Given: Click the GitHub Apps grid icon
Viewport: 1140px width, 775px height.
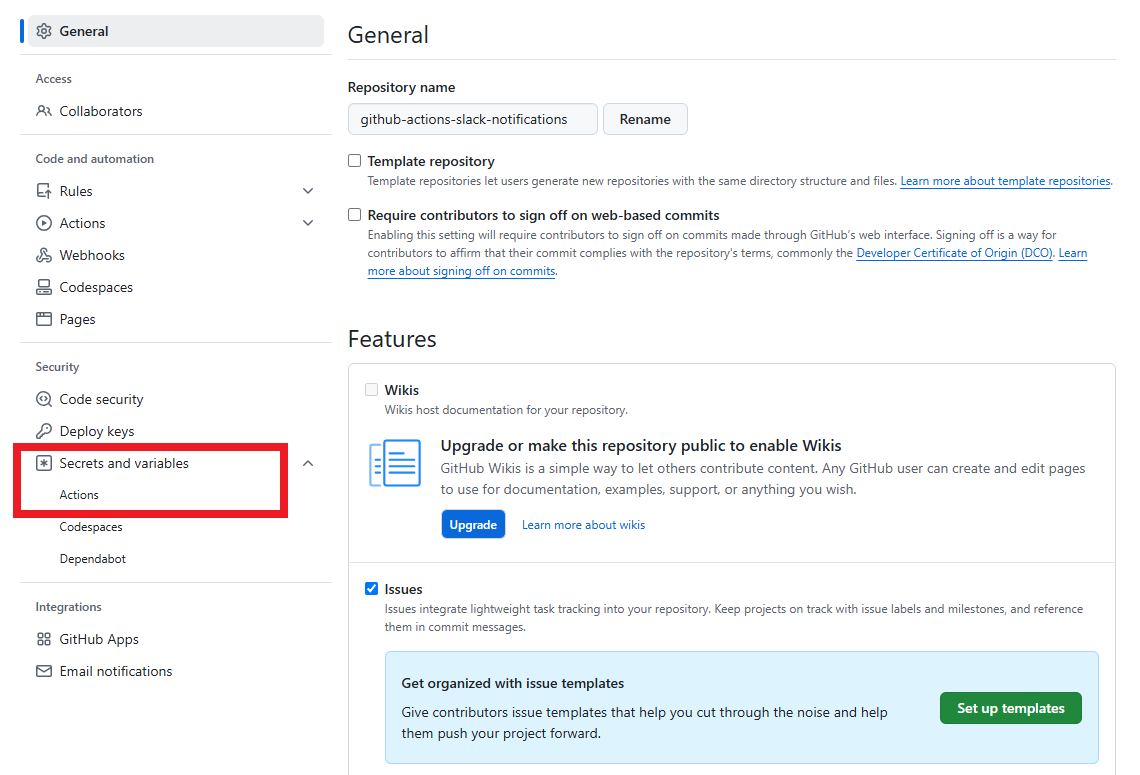Looking at the screenshot, I should (44, 639).
